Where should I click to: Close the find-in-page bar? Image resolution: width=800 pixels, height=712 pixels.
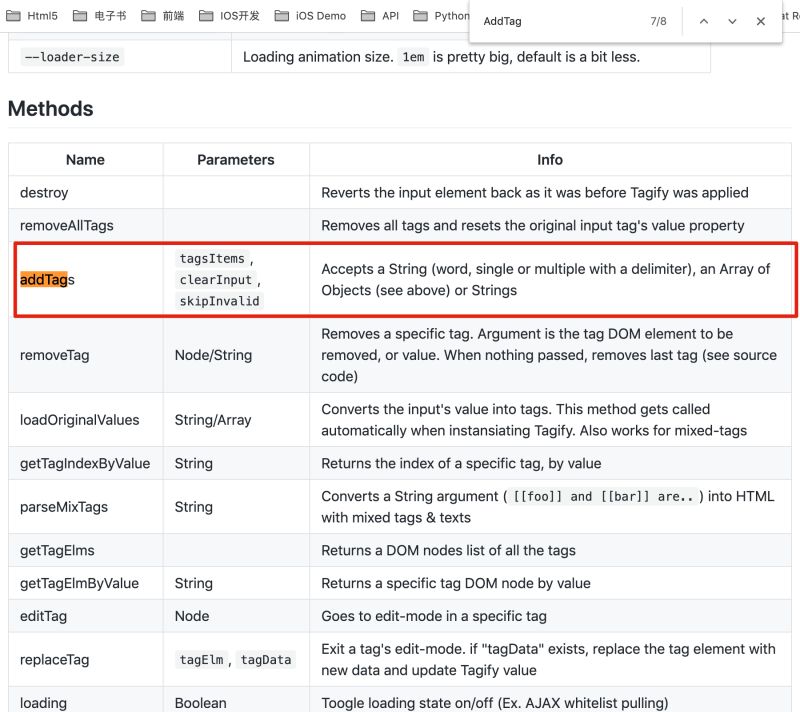point(761,21)
